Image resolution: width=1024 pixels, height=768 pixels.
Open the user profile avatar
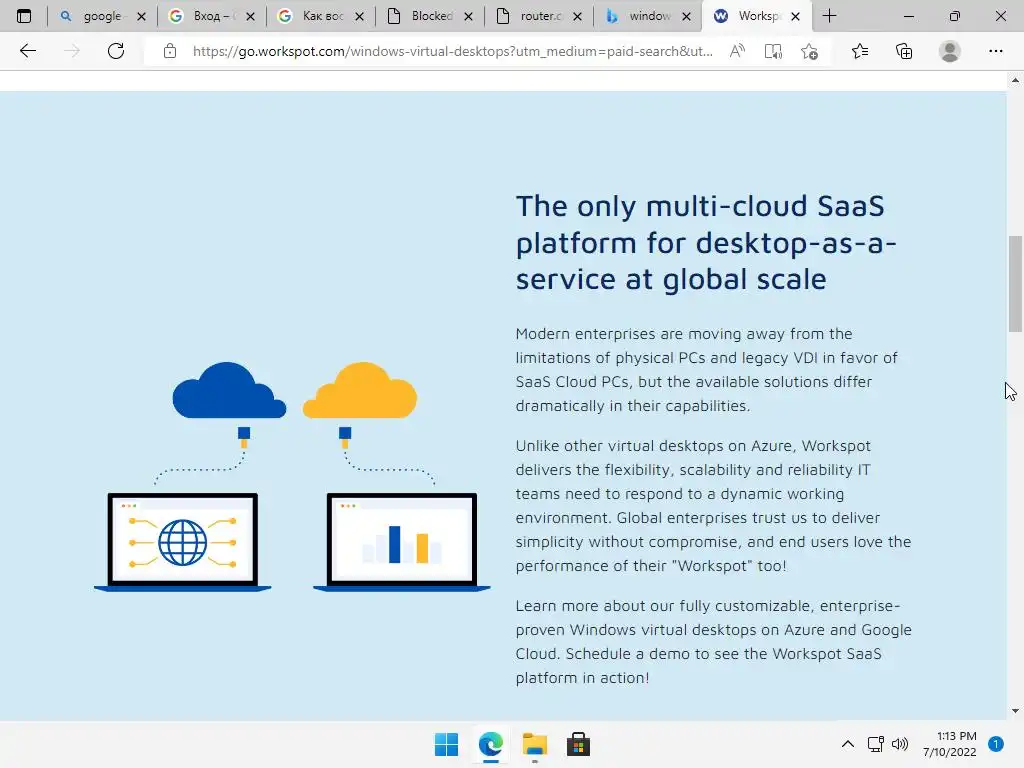[x=950, y=51]
